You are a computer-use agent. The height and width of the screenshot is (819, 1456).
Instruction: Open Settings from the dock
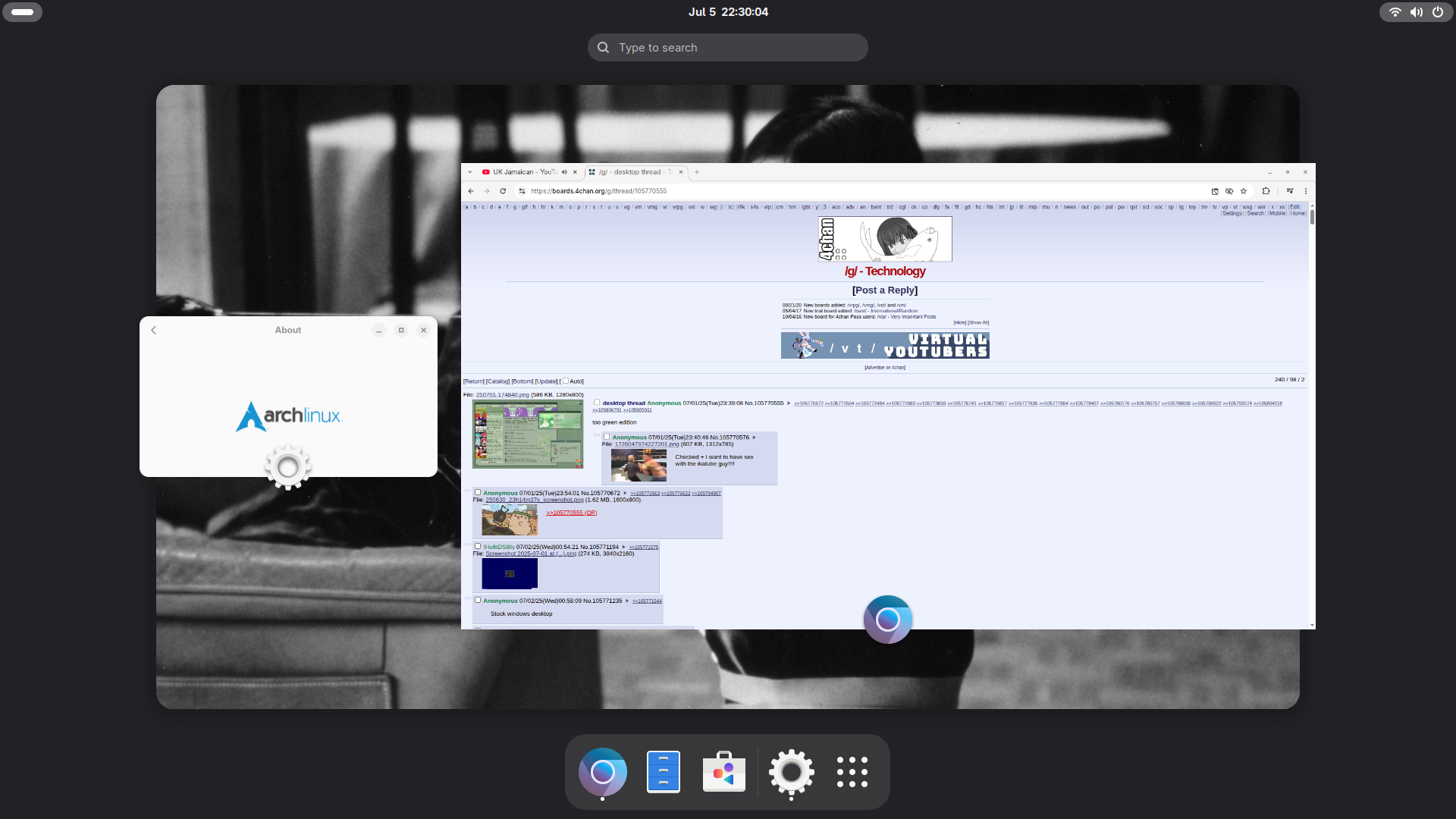coord(791,772)
